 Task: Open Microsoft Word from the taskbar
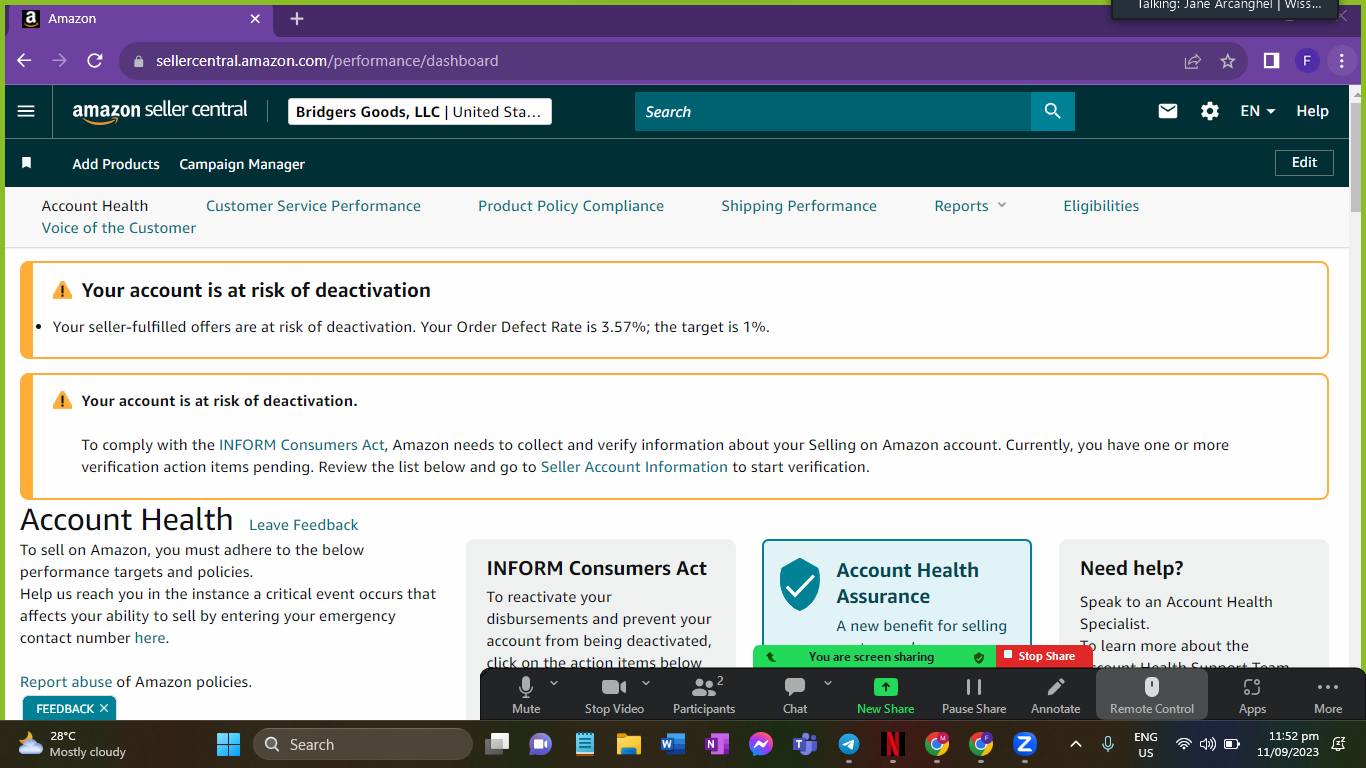coord(672,744)
